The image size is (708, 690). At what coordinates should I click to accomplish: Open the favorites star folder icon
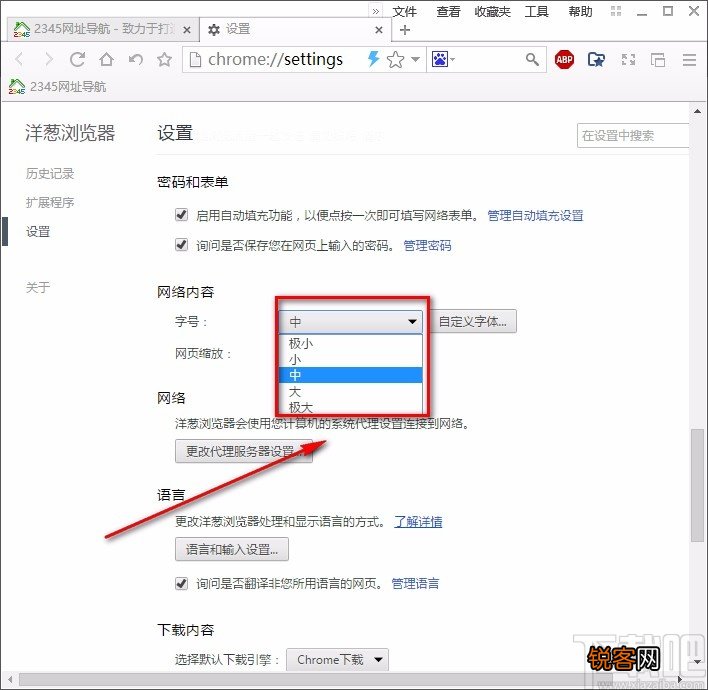tap(596, 59)
